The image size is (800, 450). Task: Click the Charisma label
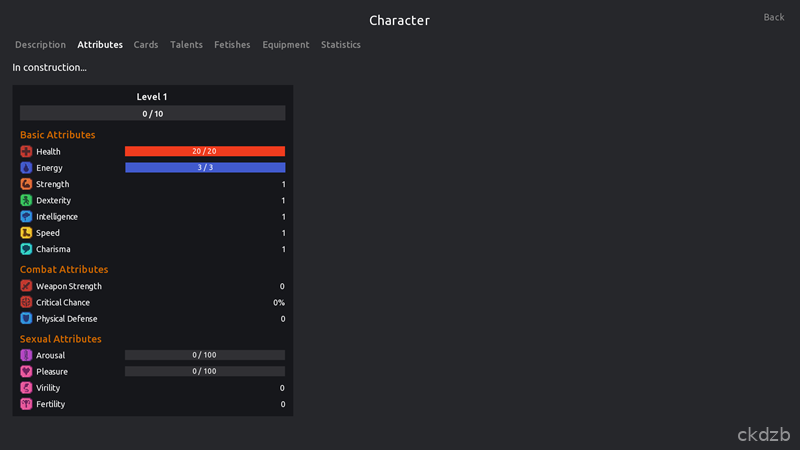coord(53,249)
